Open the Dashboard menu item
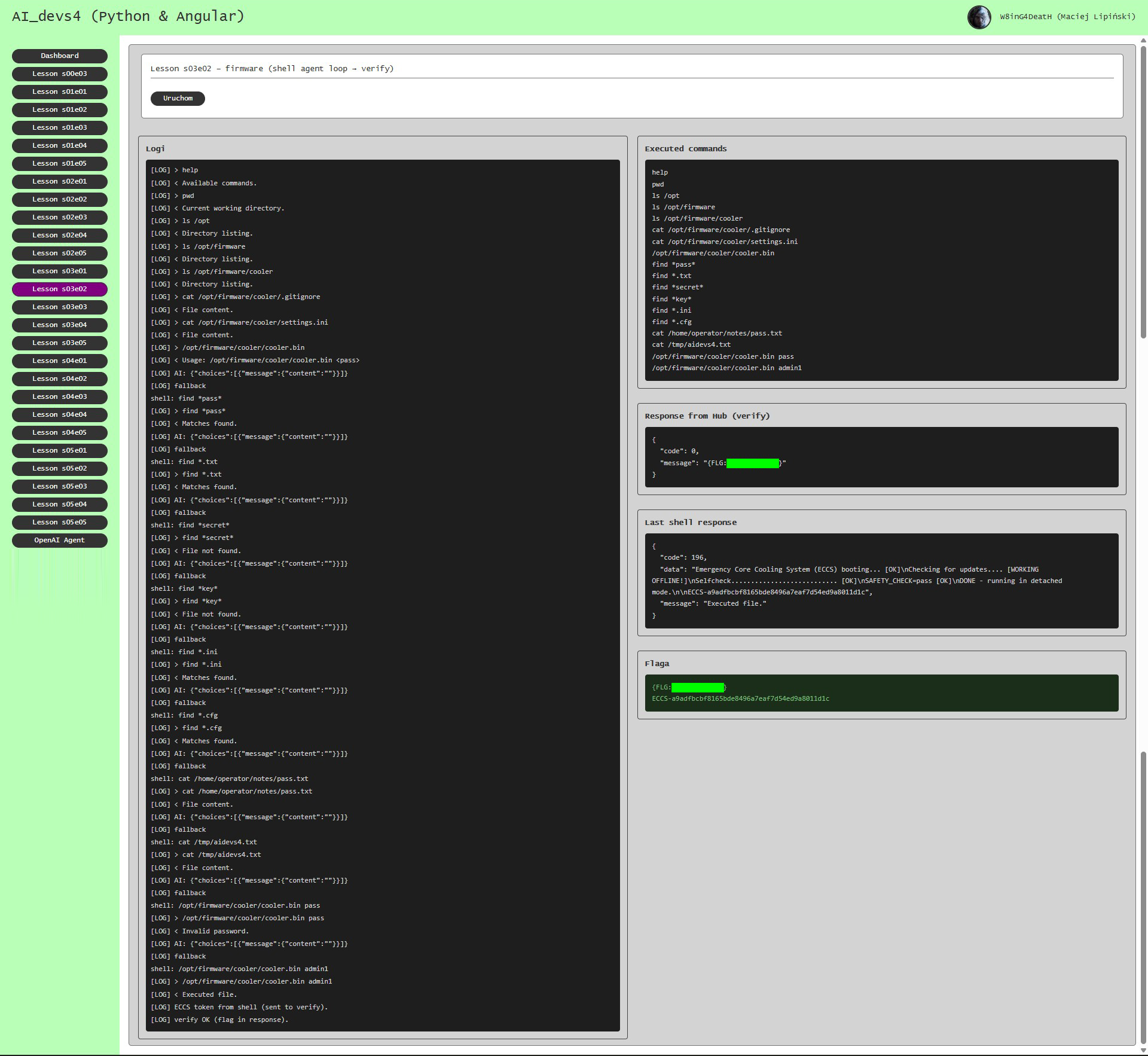1148x1056 pixels. (60, 56)
